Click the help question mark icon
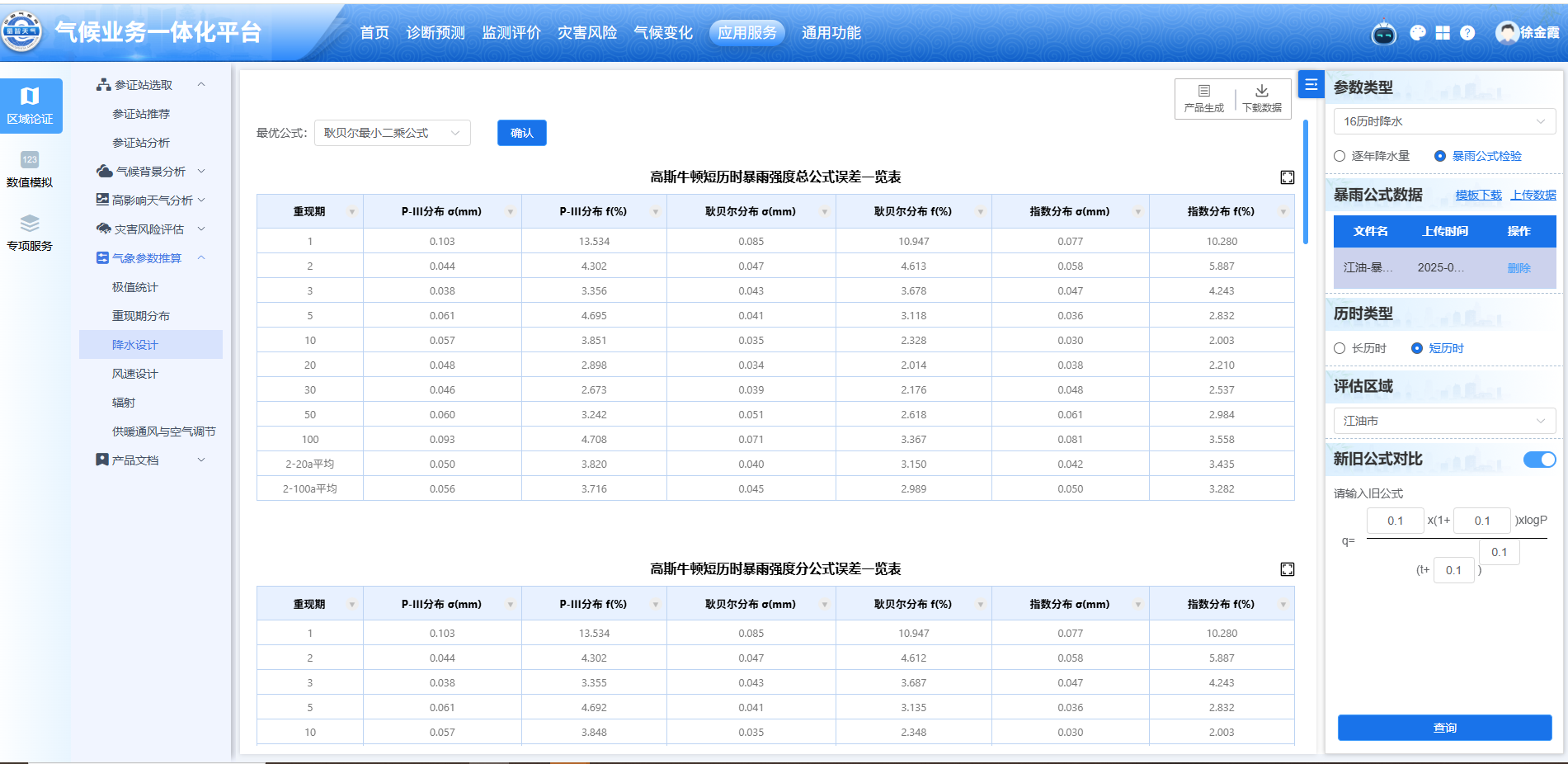Image resolution: width=1568 pixels, height=764 pixels. (1467, 33)
